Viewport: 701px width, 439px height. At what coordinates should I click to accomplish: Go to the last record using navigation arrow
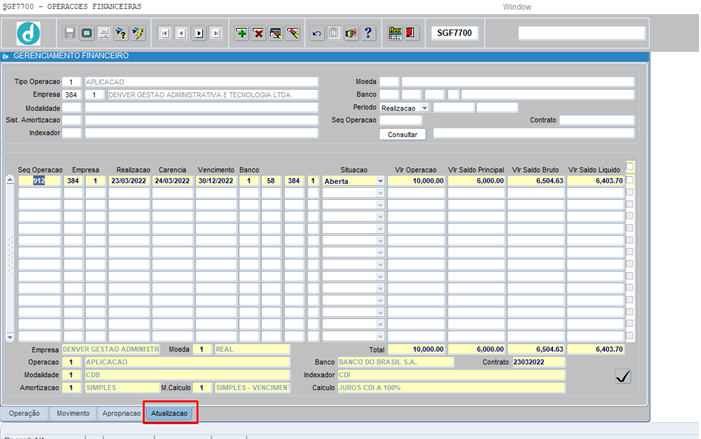216,33
